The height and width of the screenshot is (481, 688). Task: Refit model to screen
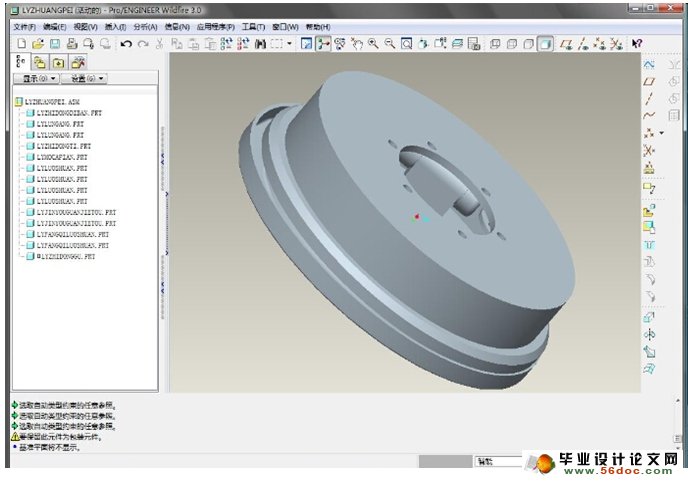coord(406,43)
